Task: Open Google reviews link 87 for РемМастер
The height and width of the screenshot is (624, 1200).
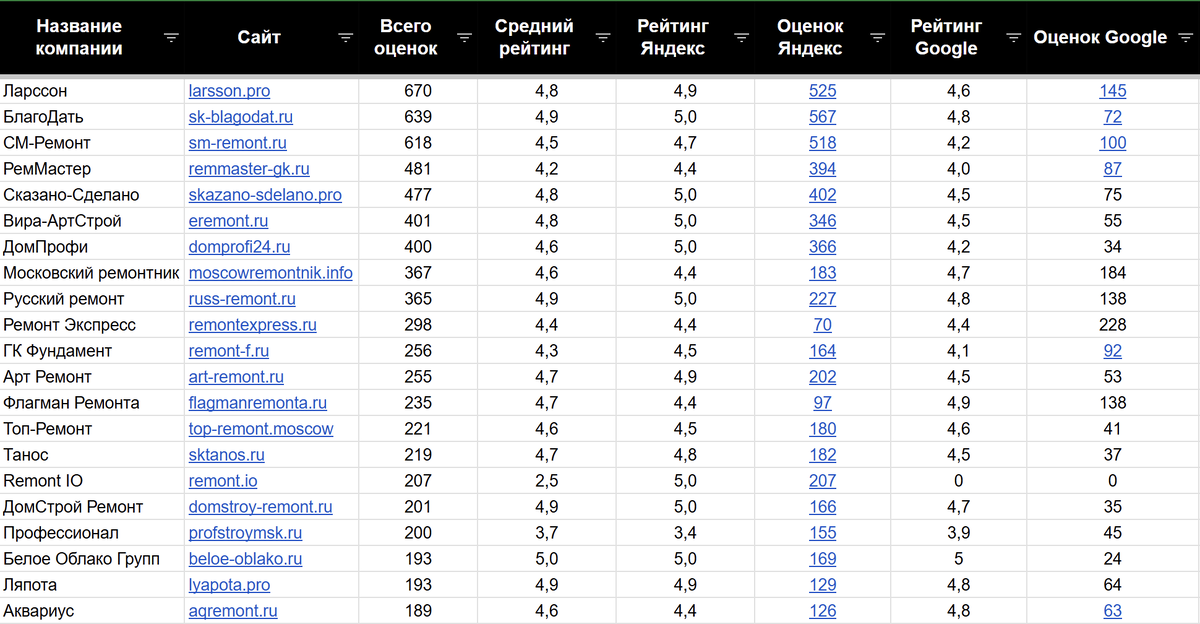Action: coord(1113,169)
